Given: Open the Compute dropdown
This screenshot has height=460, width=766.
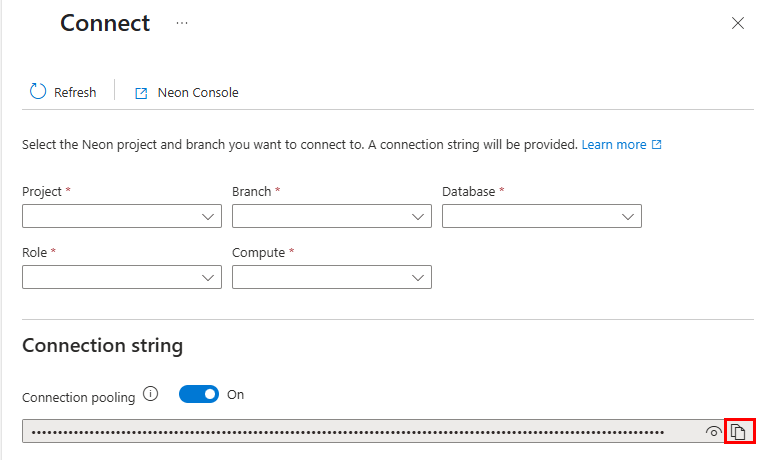Looking at the screenshot, I should 332,277.
